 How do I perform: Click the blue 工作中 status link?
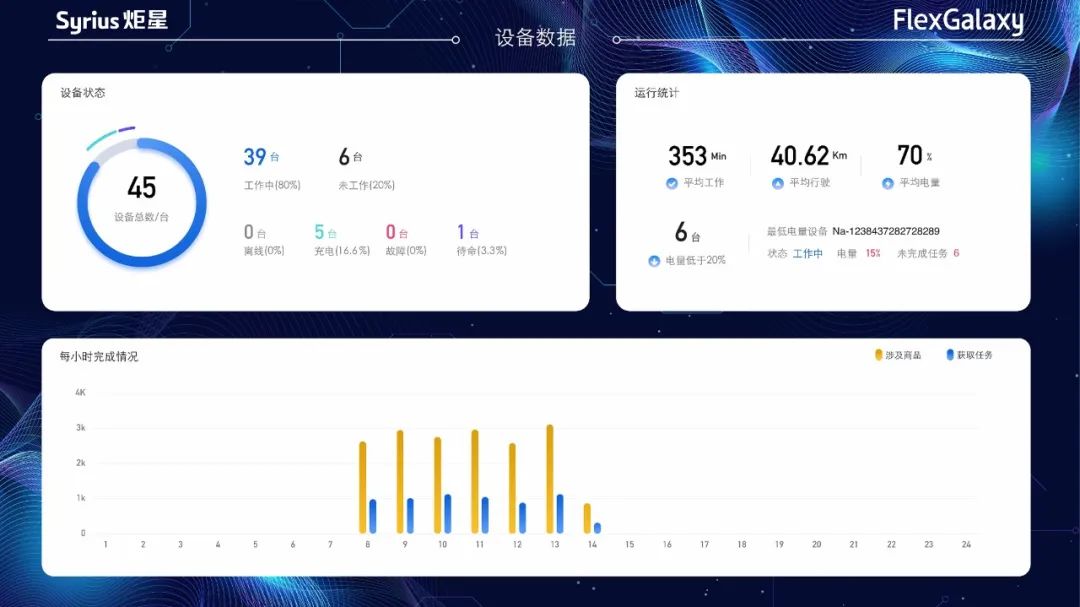click(x=807, y=254)
